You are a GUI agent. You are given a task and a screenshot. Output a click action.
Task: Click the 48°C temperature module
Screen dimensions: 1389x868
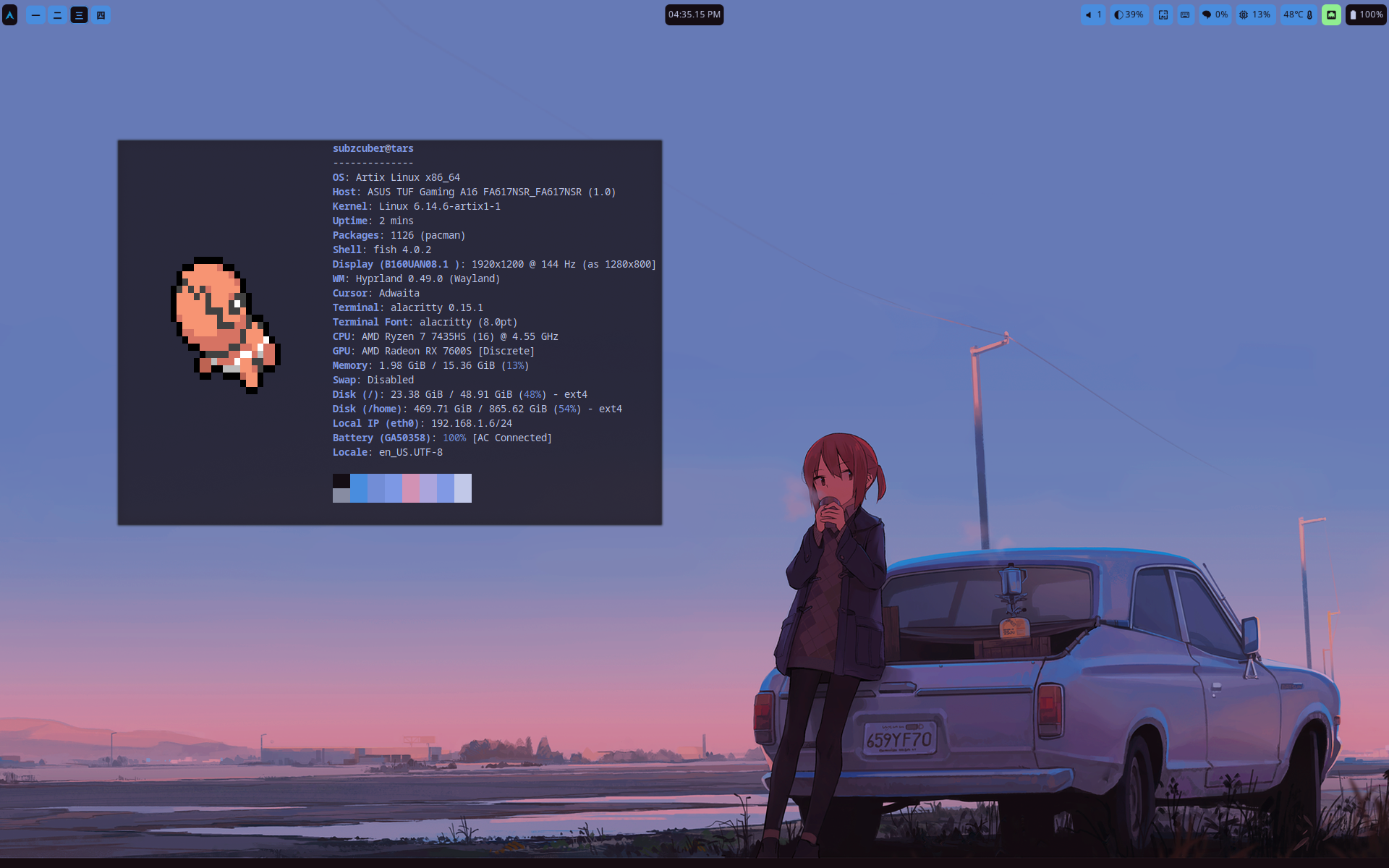[x=1298, y=14]
